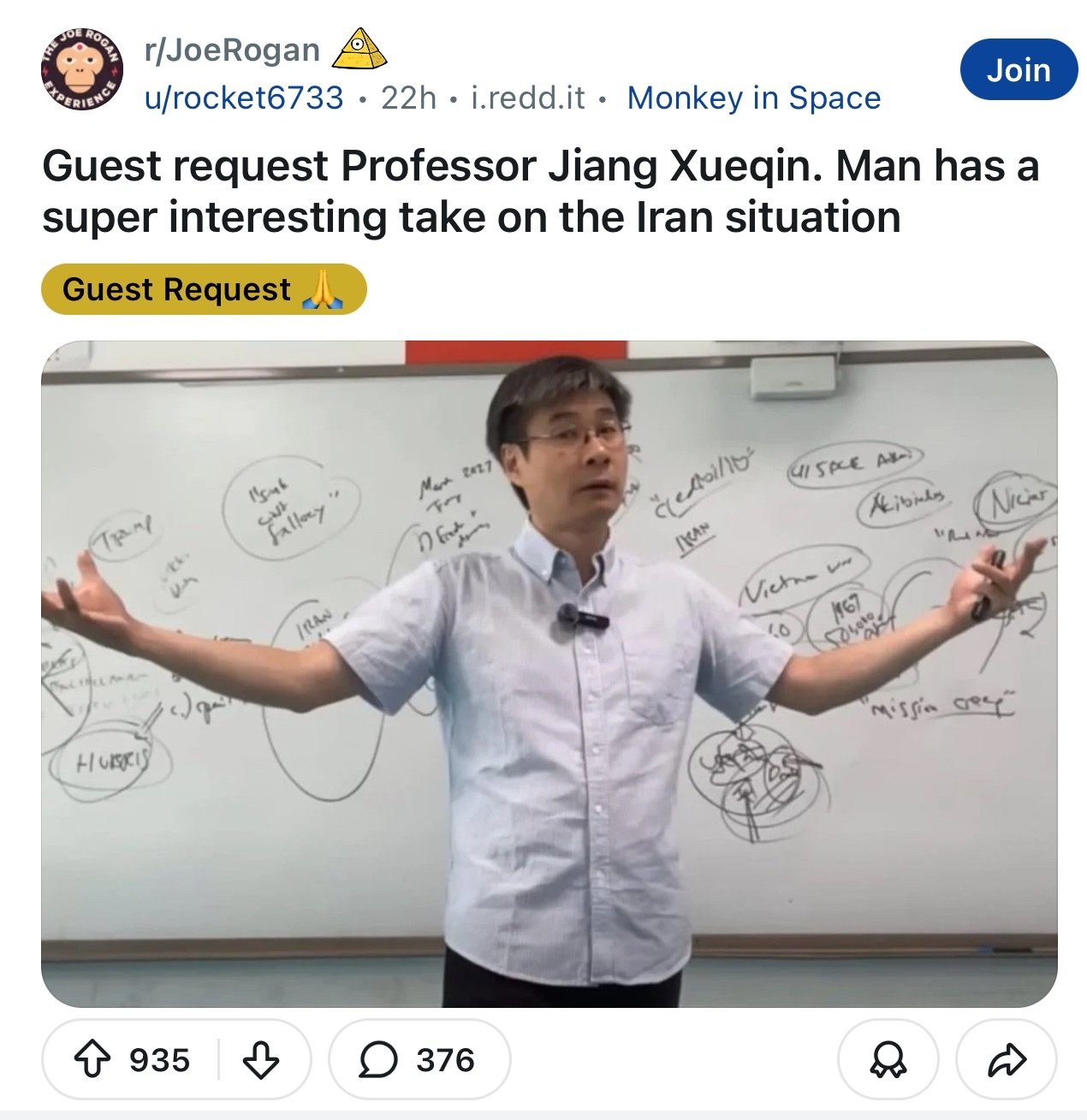Screen dimensions: 1087x1120
Task: Open the professor whiteboard image
Action: click(549, 674)
